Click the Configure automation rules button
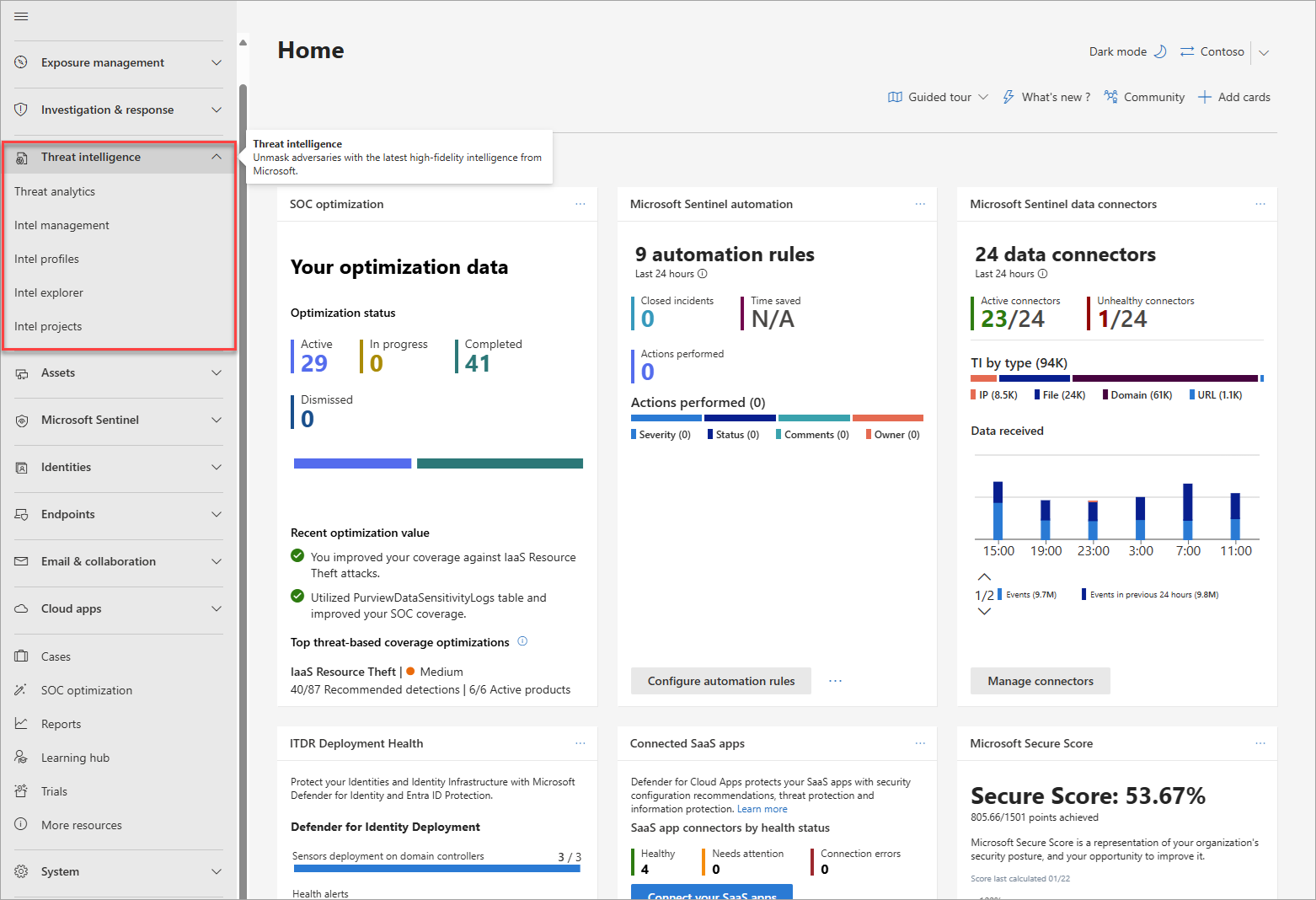 720,681
